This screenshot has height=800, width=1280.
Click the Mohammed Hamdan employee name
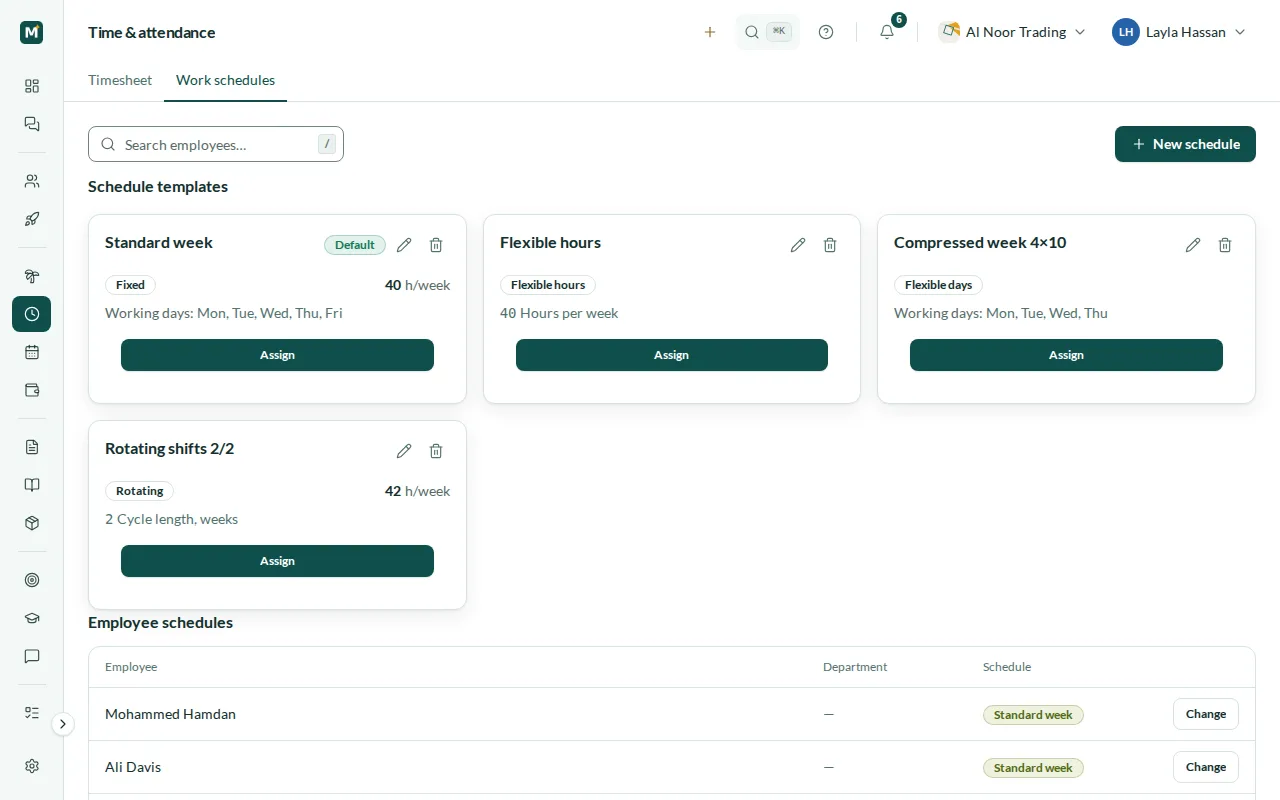point(170,714)
